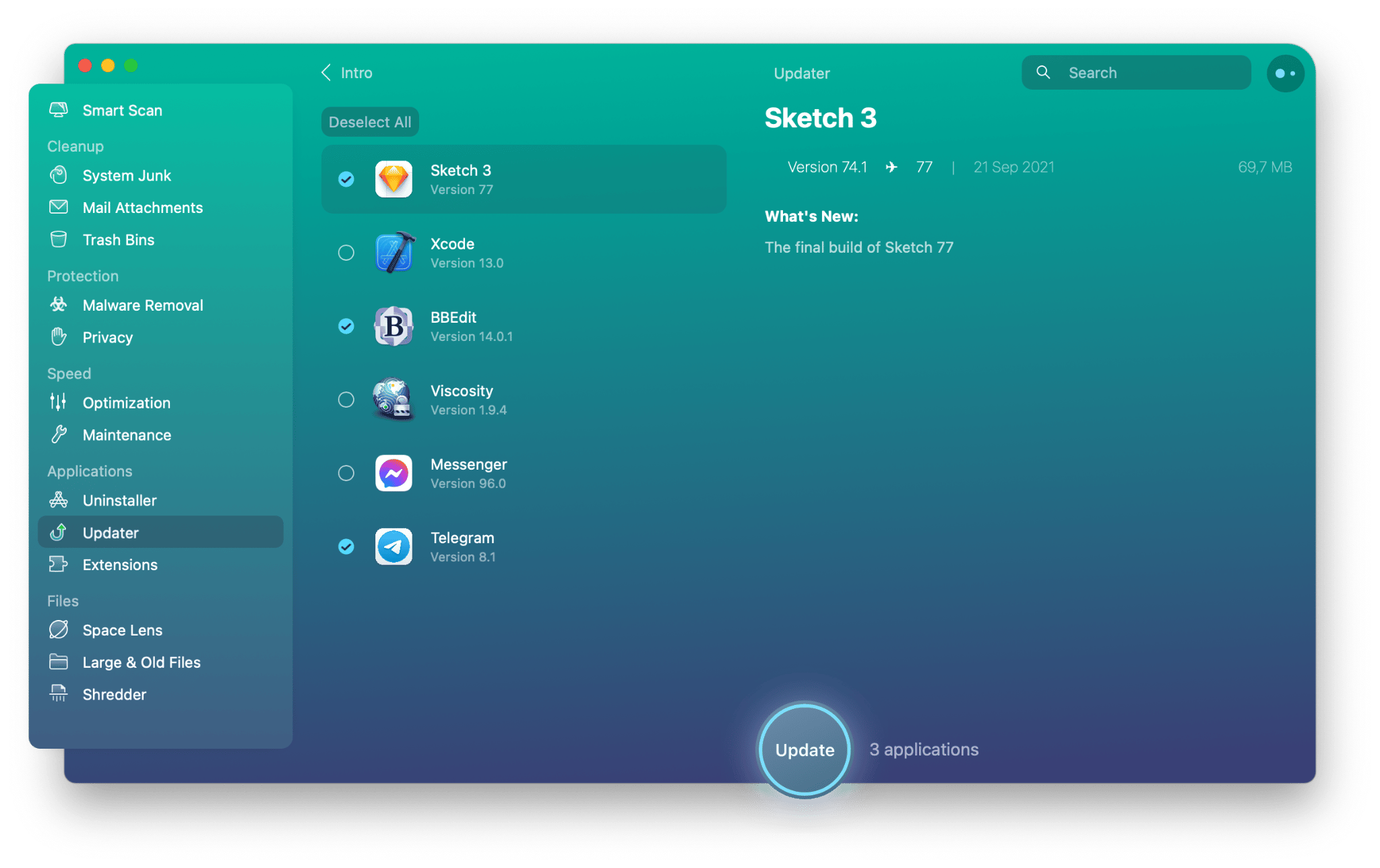Uncheck the Telegram checkbox

click(x=346, y=547)
